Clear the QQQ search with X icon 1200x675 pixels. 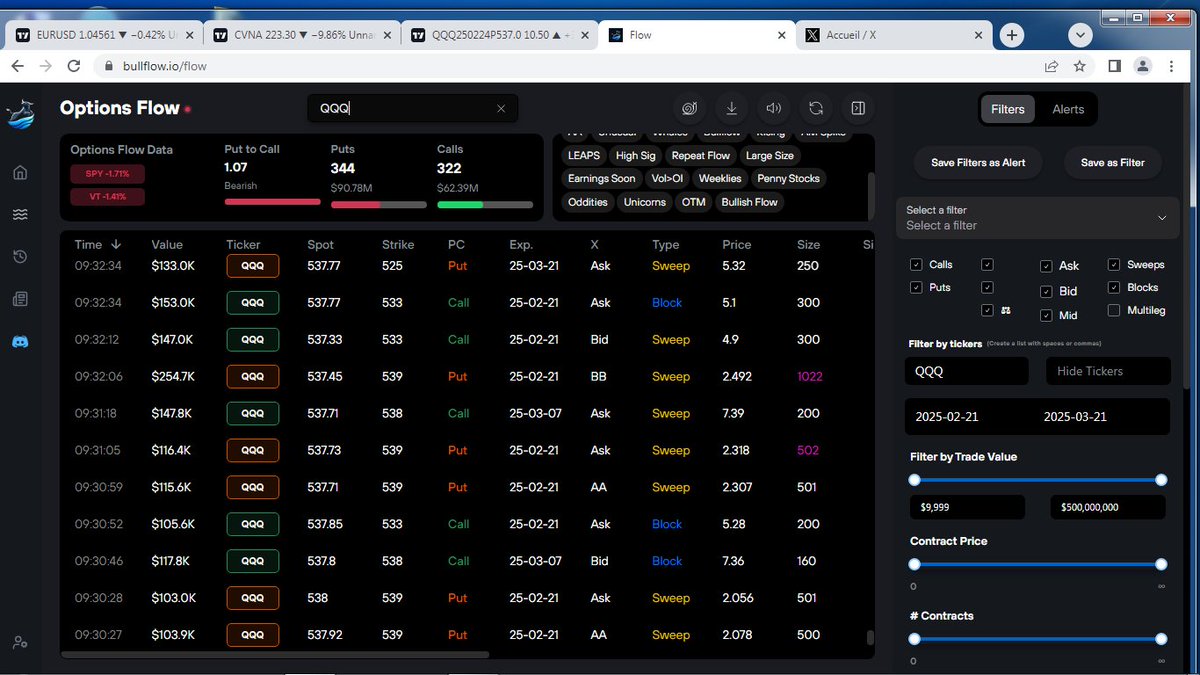click(502, 109)
